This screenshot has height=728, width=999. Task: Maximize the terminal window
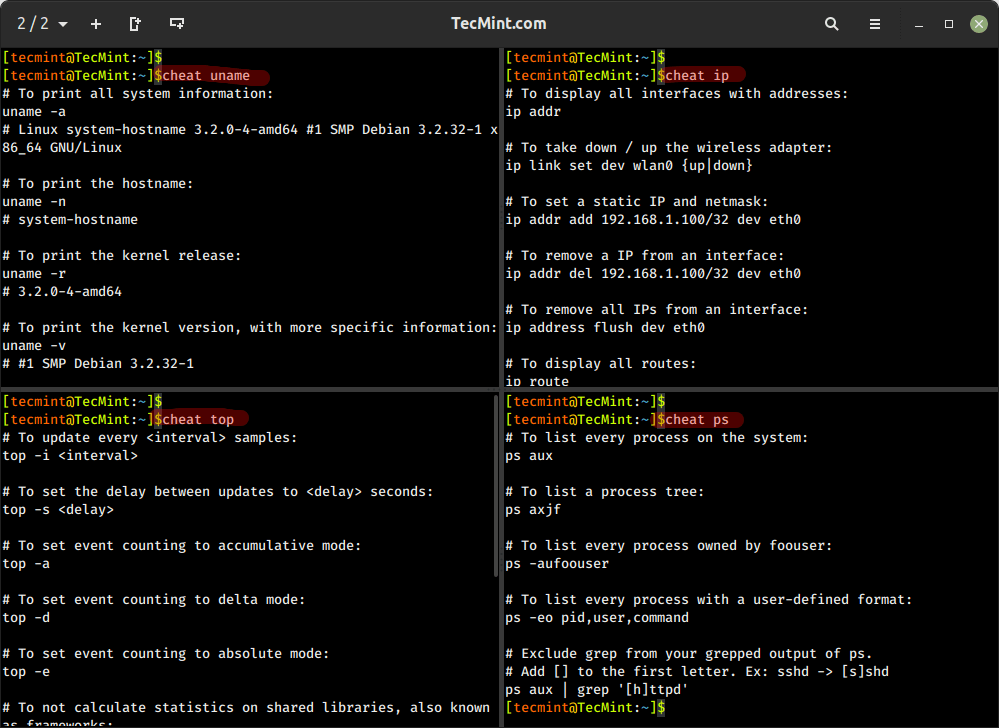pos(947,23)
